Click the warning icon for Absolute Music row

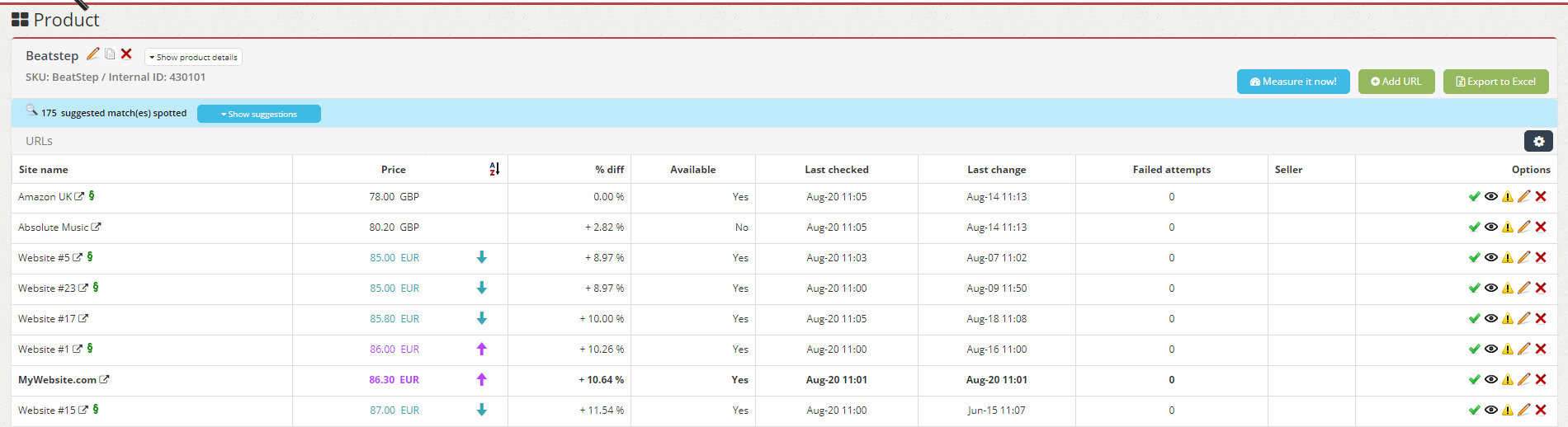pyautogui.click(x=1508, y=227)
